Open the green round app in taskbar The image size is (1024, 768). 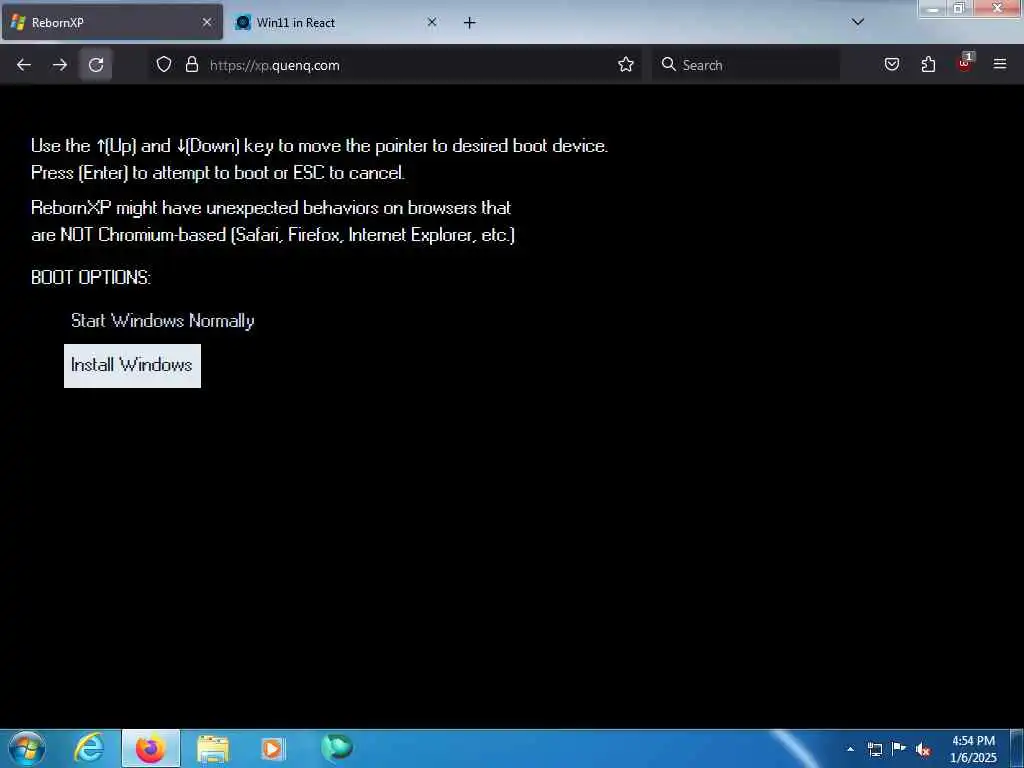pos(336,747)
